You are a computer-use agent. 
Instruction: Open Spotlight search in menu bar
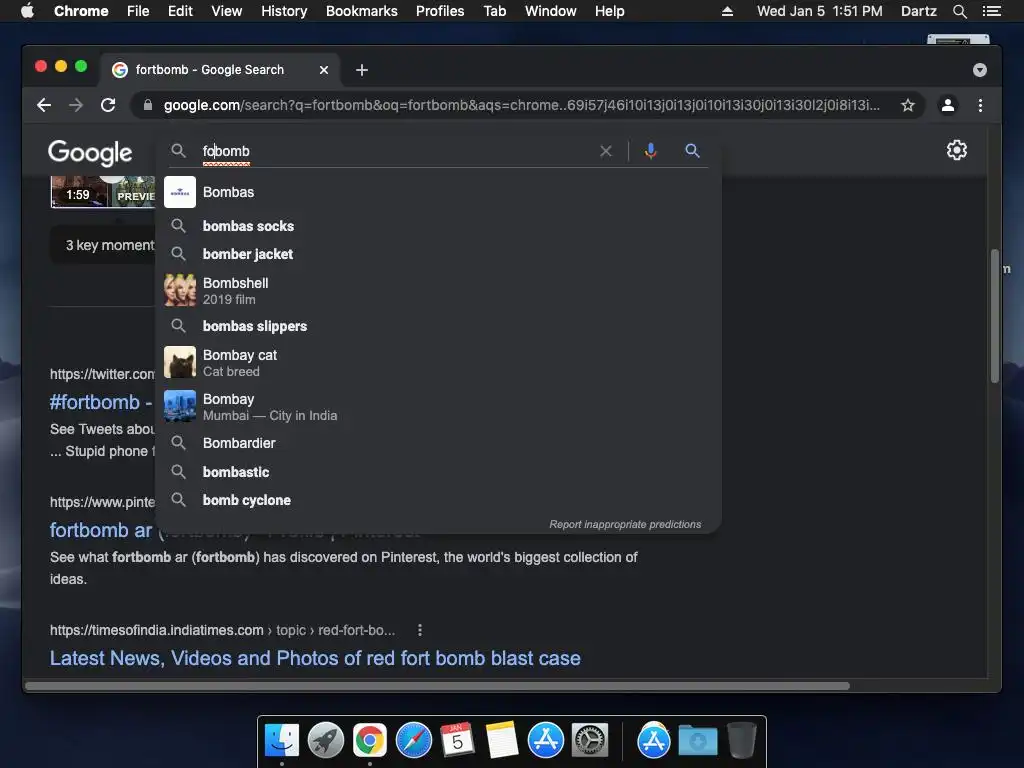(x=959, y=11)
